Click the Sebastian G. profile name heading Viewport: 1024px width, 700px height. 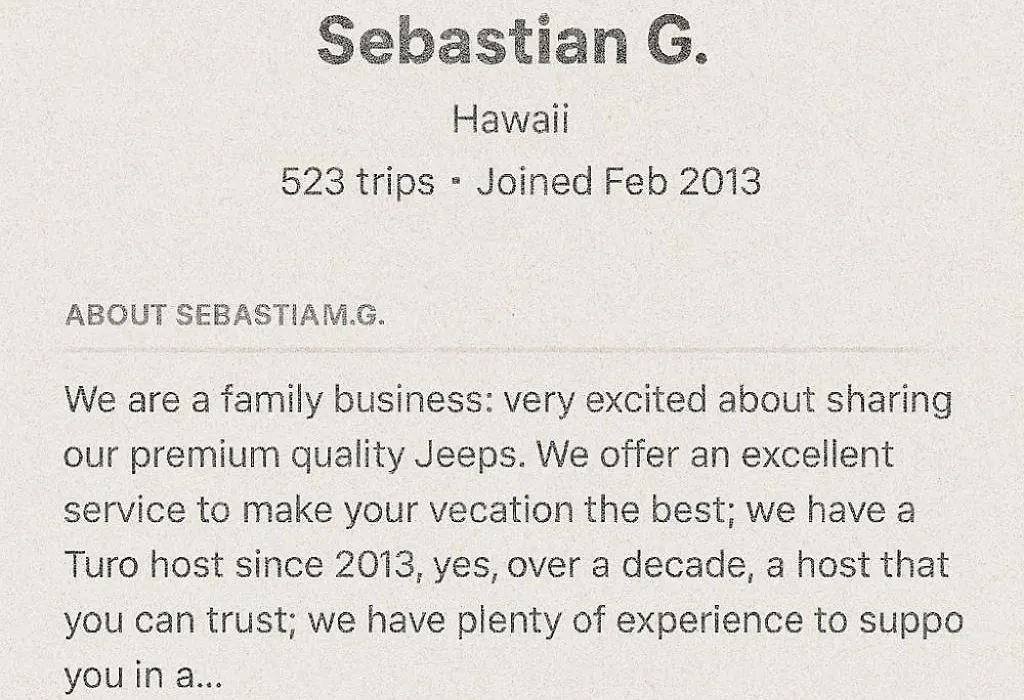tap(512, 40)
